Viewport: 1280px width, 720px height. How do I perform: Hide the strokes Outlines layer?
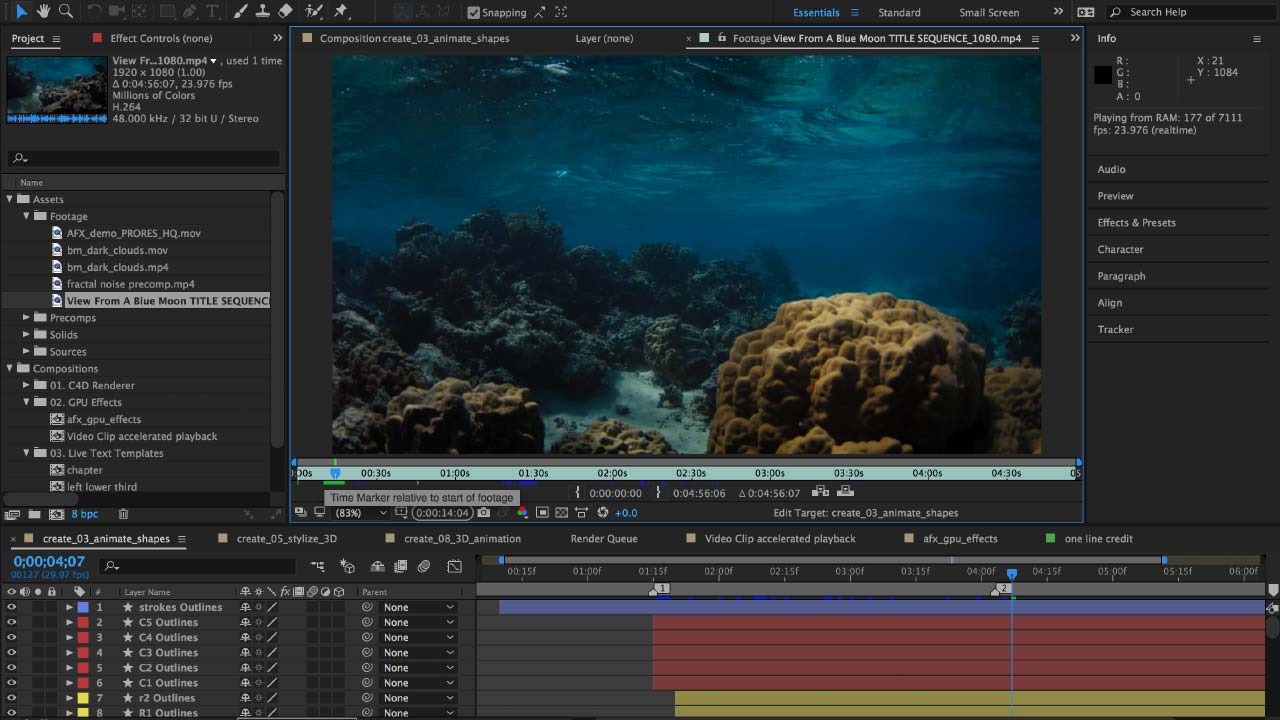coord(12,607)
